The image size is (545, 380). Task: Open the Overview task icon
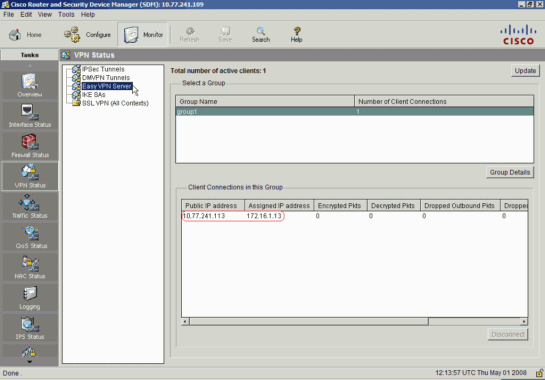(x=30, y=85)
